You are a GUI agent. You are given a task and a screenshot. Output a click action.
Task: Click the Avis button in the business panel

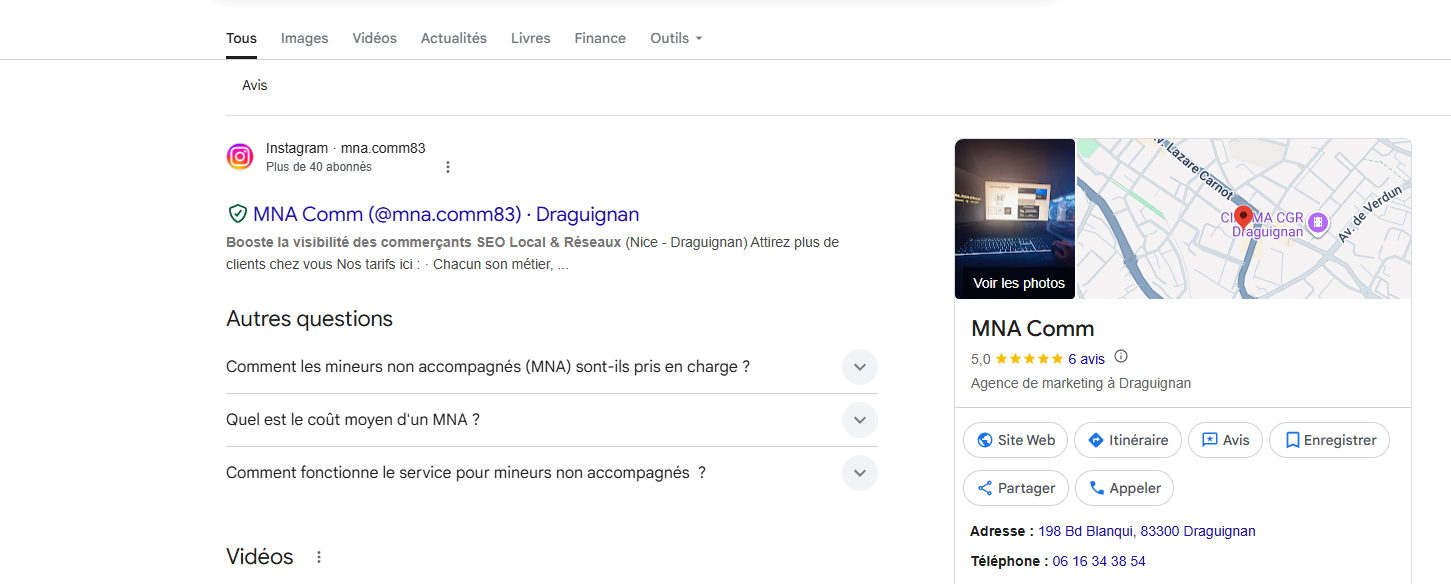(x=1225, y=440)
